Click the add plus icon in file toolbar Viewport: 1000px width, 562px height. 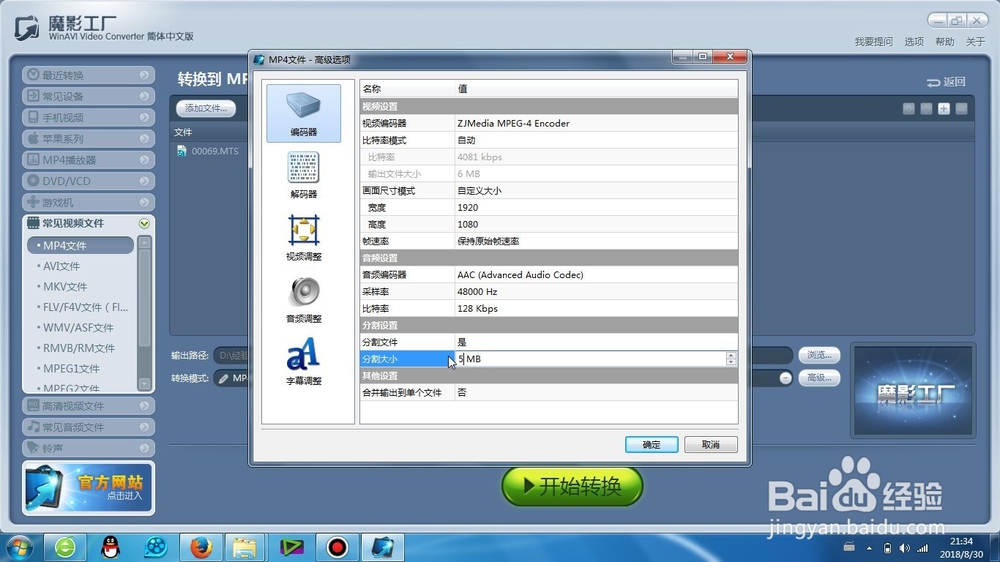(x=943, y=109)
